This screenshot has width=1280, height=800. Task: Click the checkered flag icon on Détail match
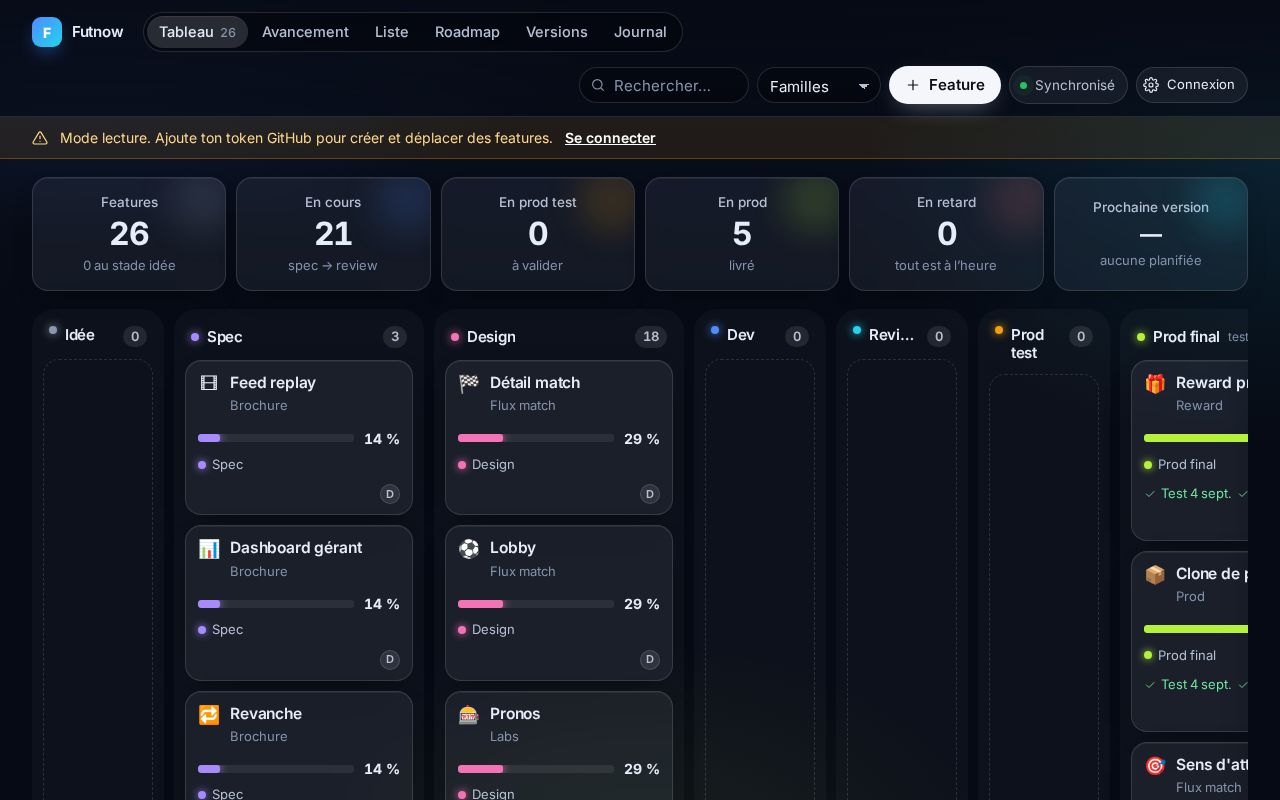pyautogui.click(x=469, y=383)
